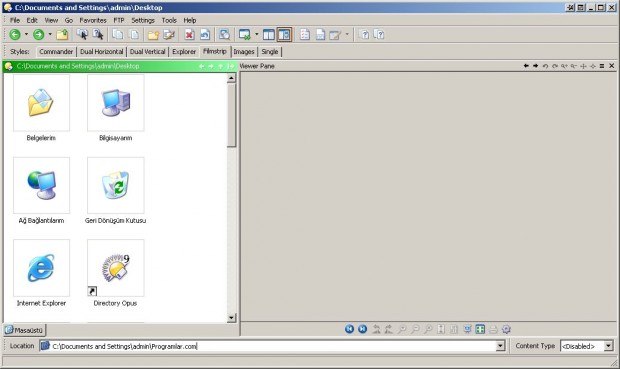The width and height of the screenshot is (620, 369).
Task: Click blue previous file playback button
Action: tap(349, 329)
